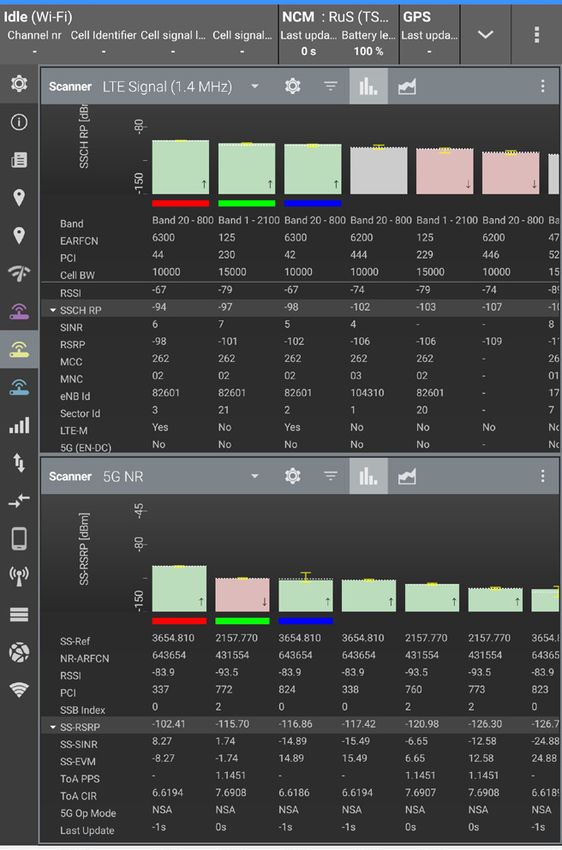Screen dimensions: 562x850
Task: Click the 5G PCI value 760
Action: pyautogui.click(x=414, y=690)
